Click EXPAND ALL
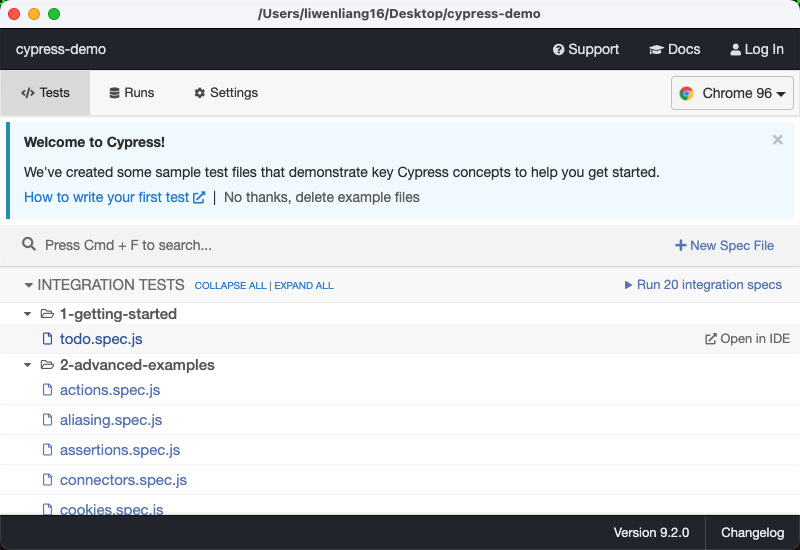This screenshot has height=550, width=800. [x=304, y=286]
